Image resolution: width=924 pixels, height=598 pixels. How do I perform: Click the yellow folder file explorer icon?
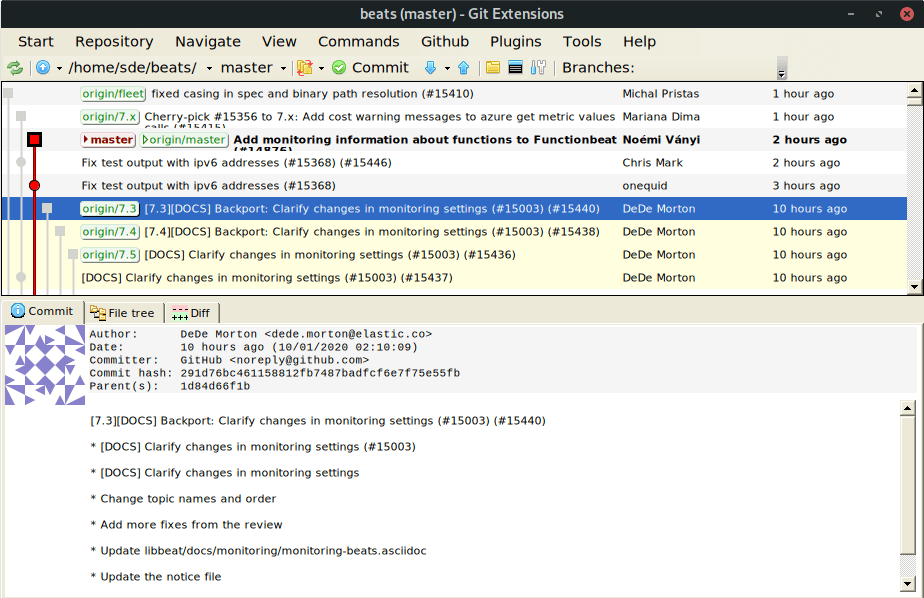click(493, 67)
